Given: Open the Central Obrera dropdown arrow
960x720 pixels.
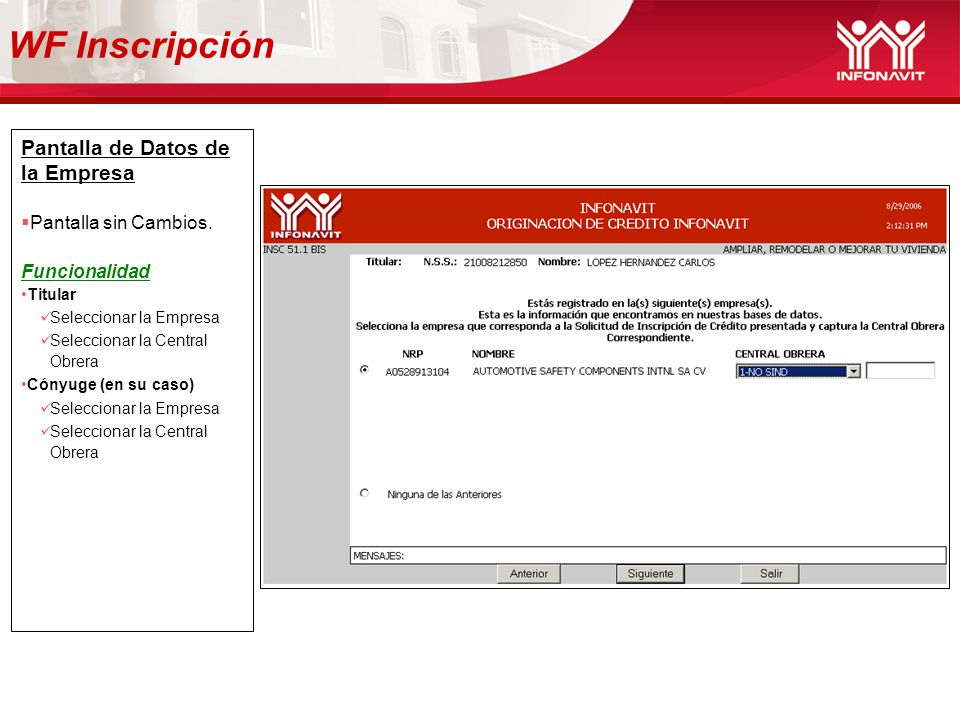Looking at the screenshot, I should 853,371.
